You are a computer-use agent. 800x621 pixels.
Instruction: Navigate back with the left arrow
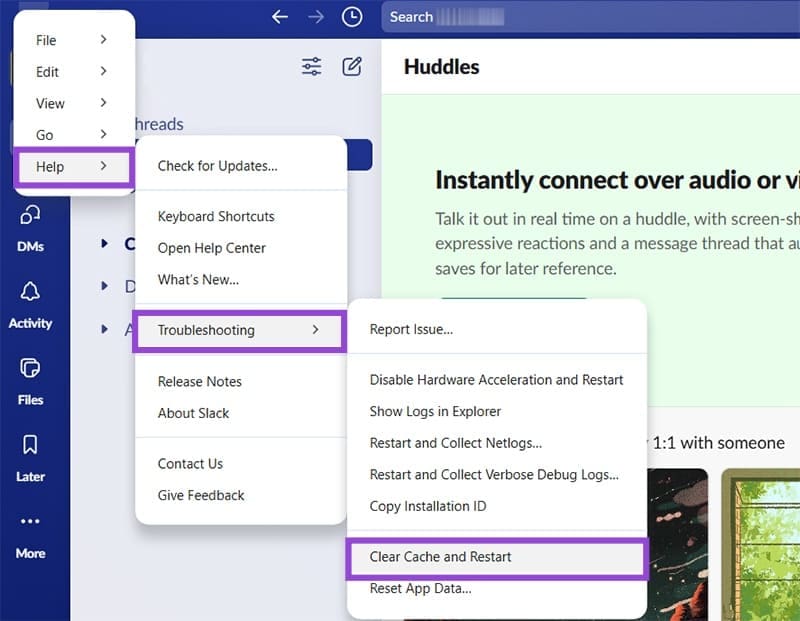click(x=279, y=17)
